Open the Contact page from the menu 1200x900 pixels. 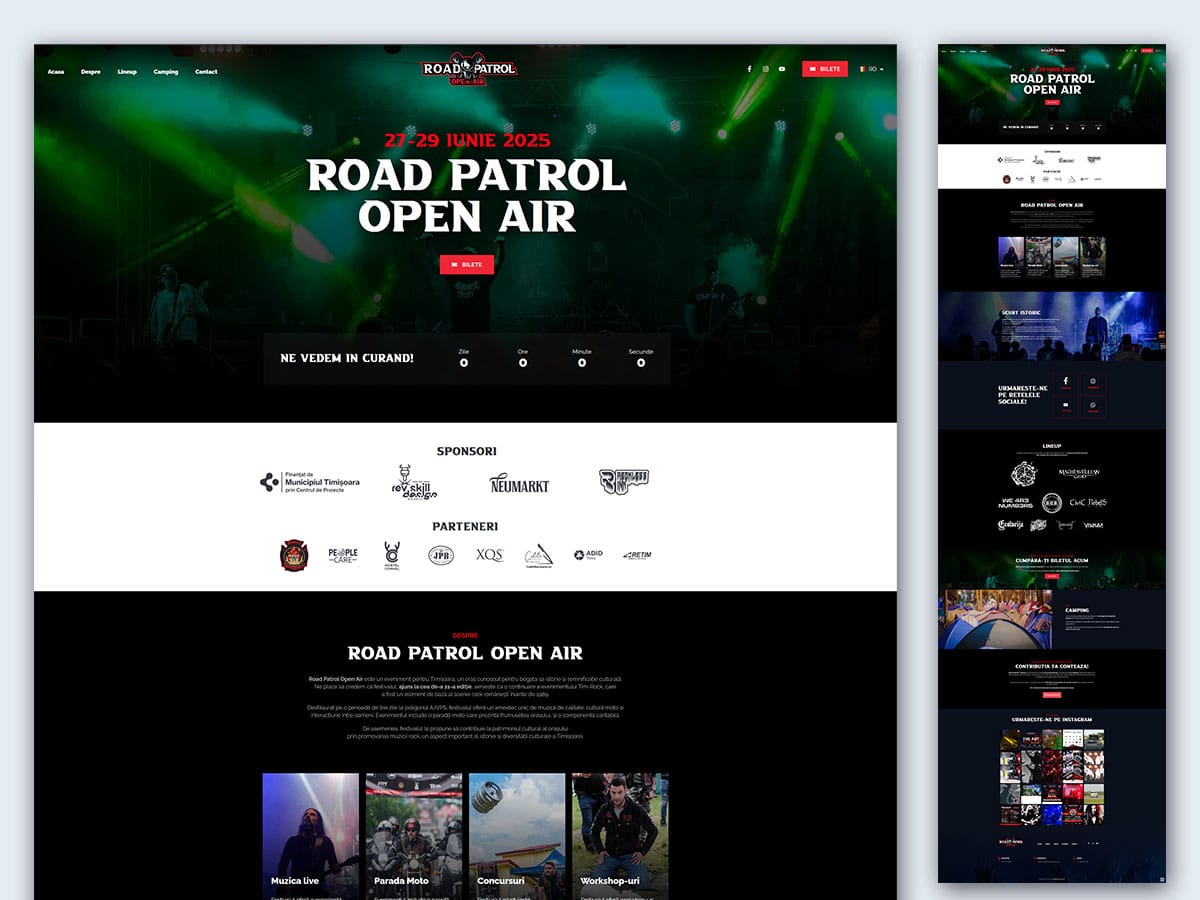(x=206, y=72)
